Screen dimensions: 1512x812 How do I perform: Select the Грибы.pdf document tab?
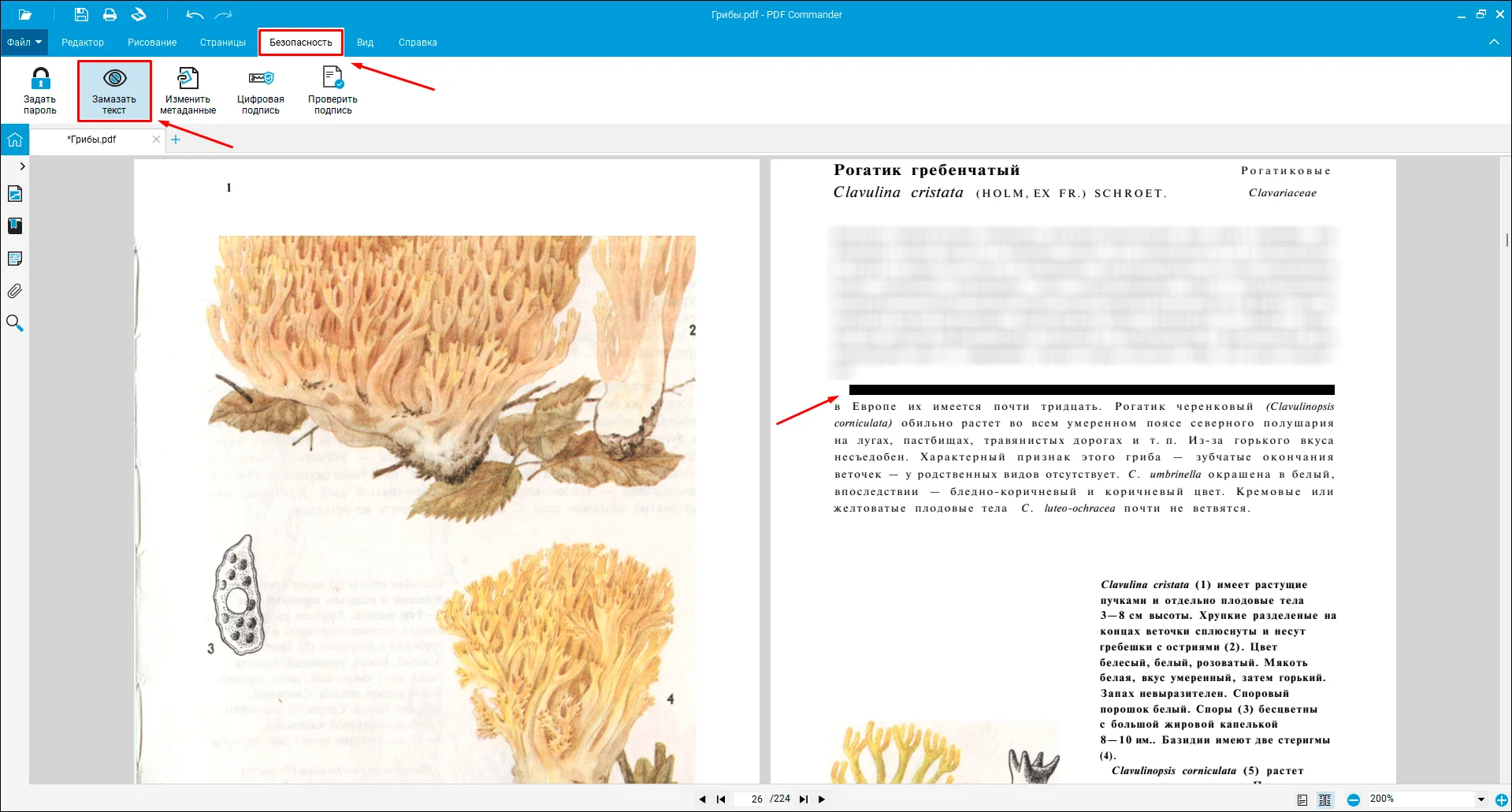[92, 140]
